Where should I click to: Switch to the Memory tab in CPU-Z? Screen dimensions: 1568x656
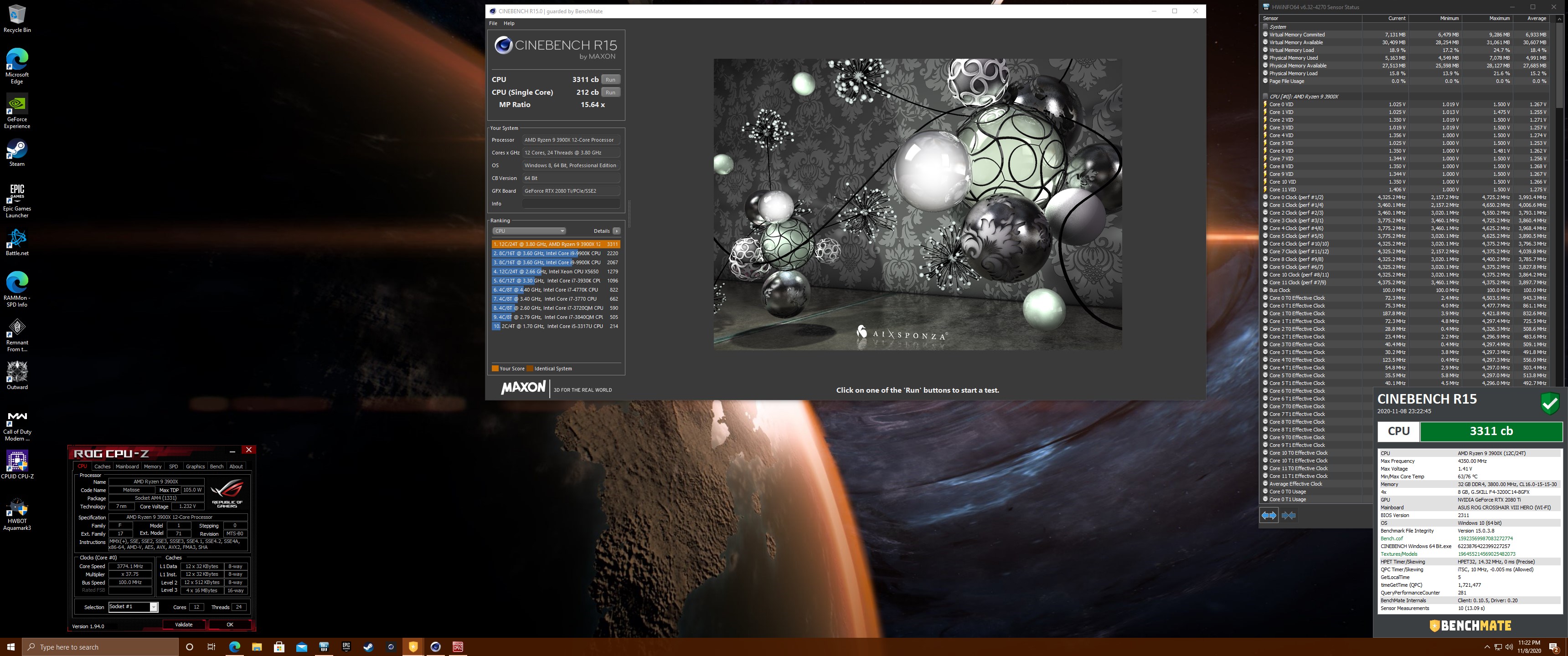(153, 466)
